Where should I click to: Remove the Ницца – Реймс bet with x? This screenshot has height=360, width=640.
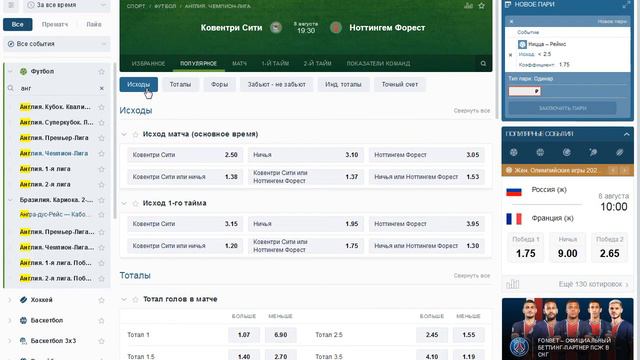(x=510, y=55)
